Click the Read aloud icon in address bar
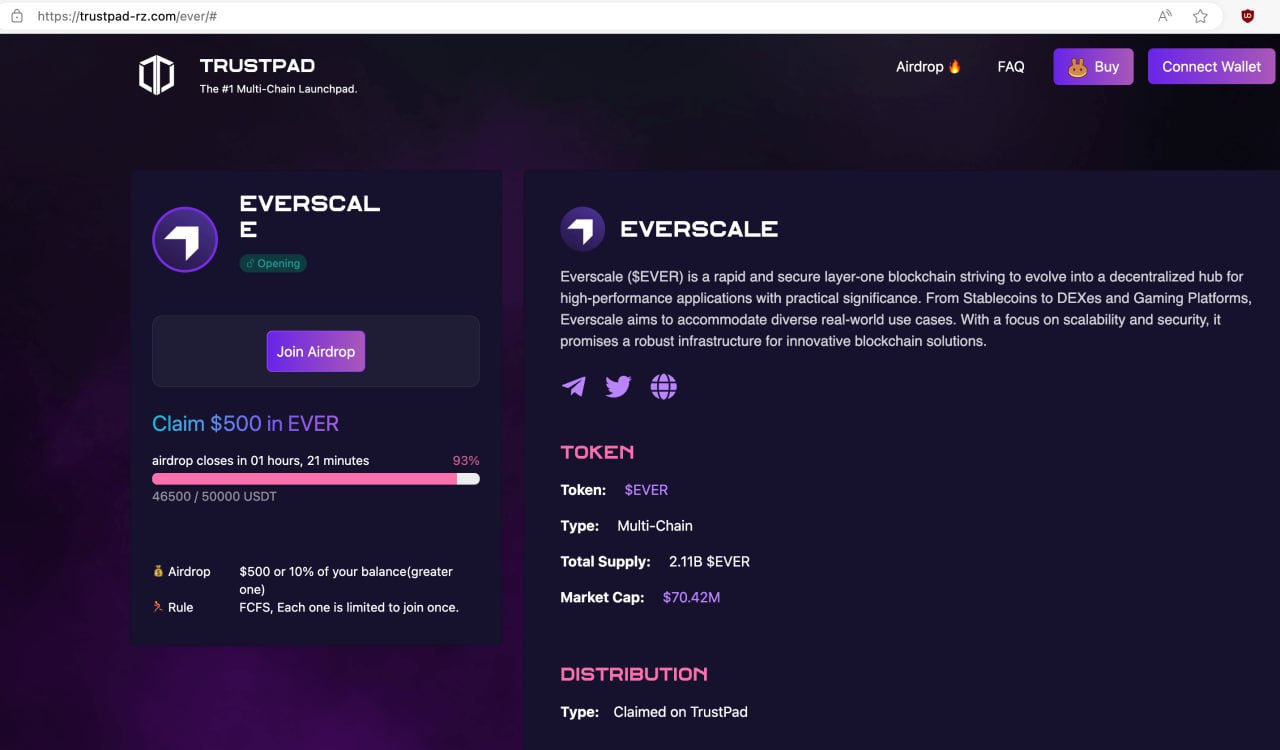 (1165, 16)
